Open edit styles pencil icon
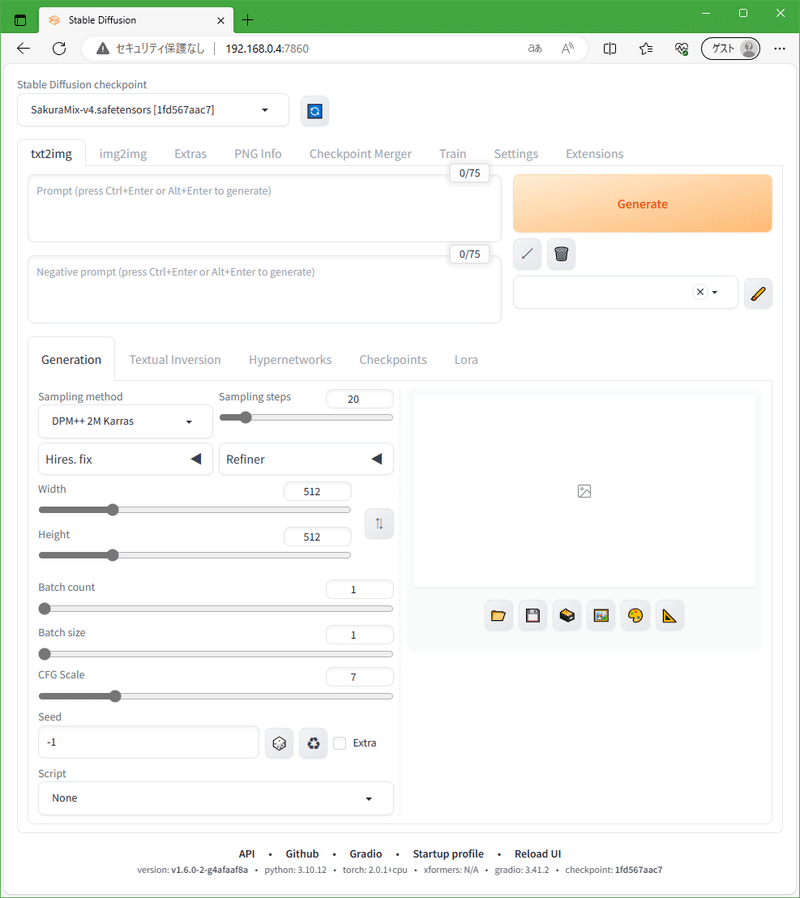This screenshot has height=898, width=800. click(758, 293)
